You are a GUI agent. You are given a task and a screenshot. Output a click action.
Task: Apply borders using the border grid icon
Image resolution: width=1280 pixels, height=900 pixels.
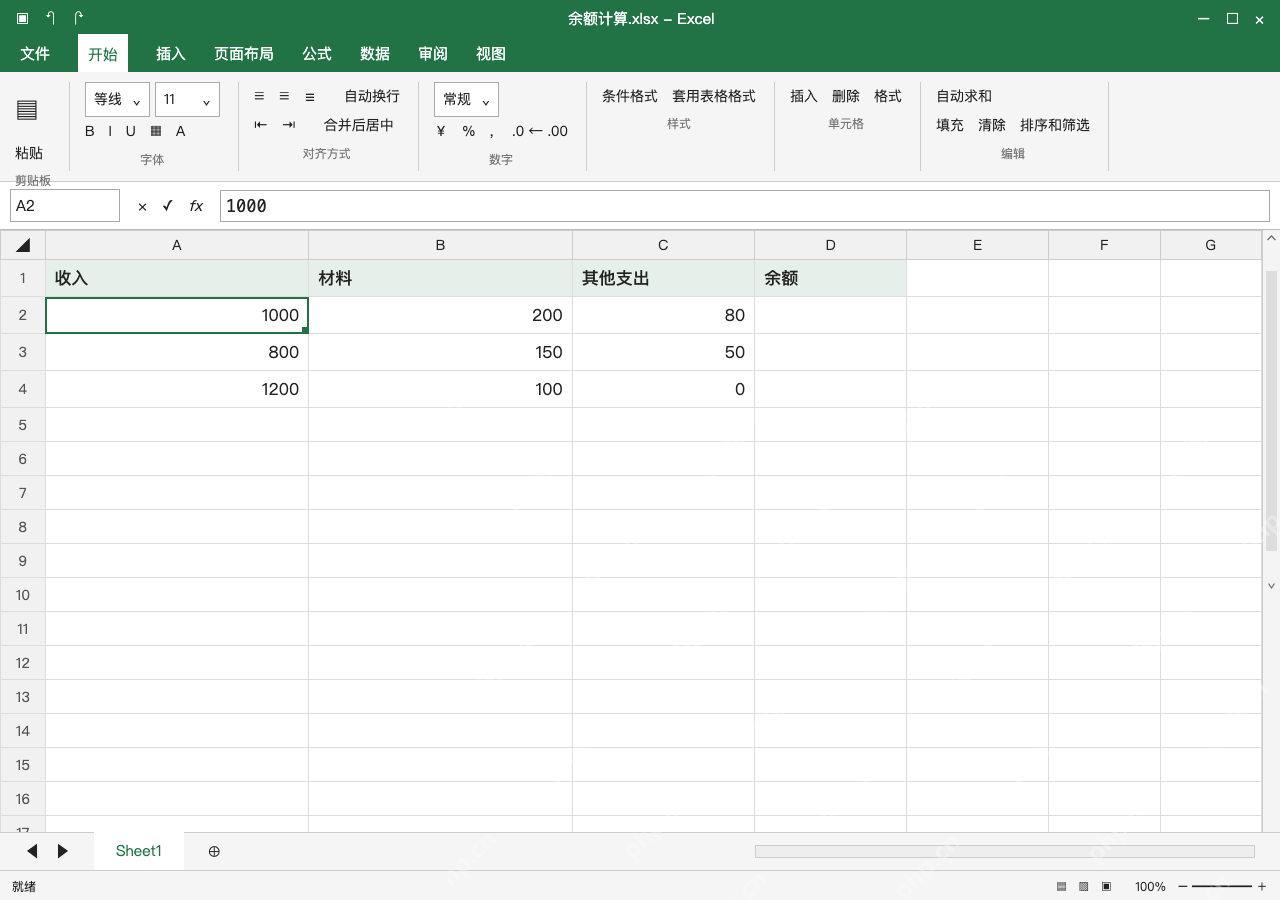pyautogui.click(x=156, y=131)
